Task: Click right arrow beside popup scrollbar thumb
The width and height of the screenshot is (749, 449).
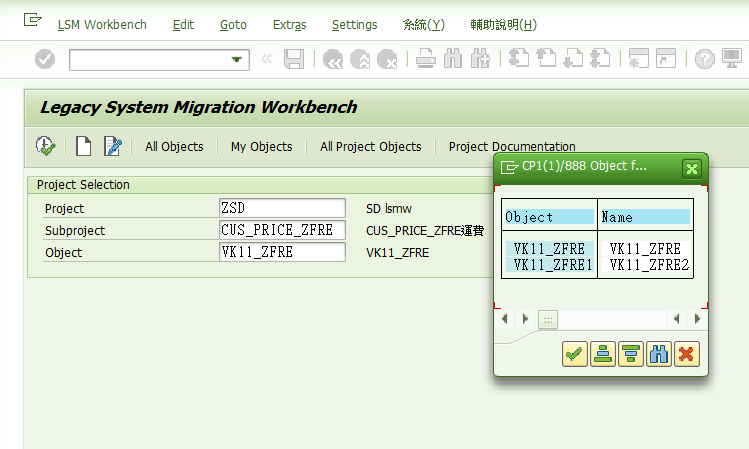Action: [525, 319]
